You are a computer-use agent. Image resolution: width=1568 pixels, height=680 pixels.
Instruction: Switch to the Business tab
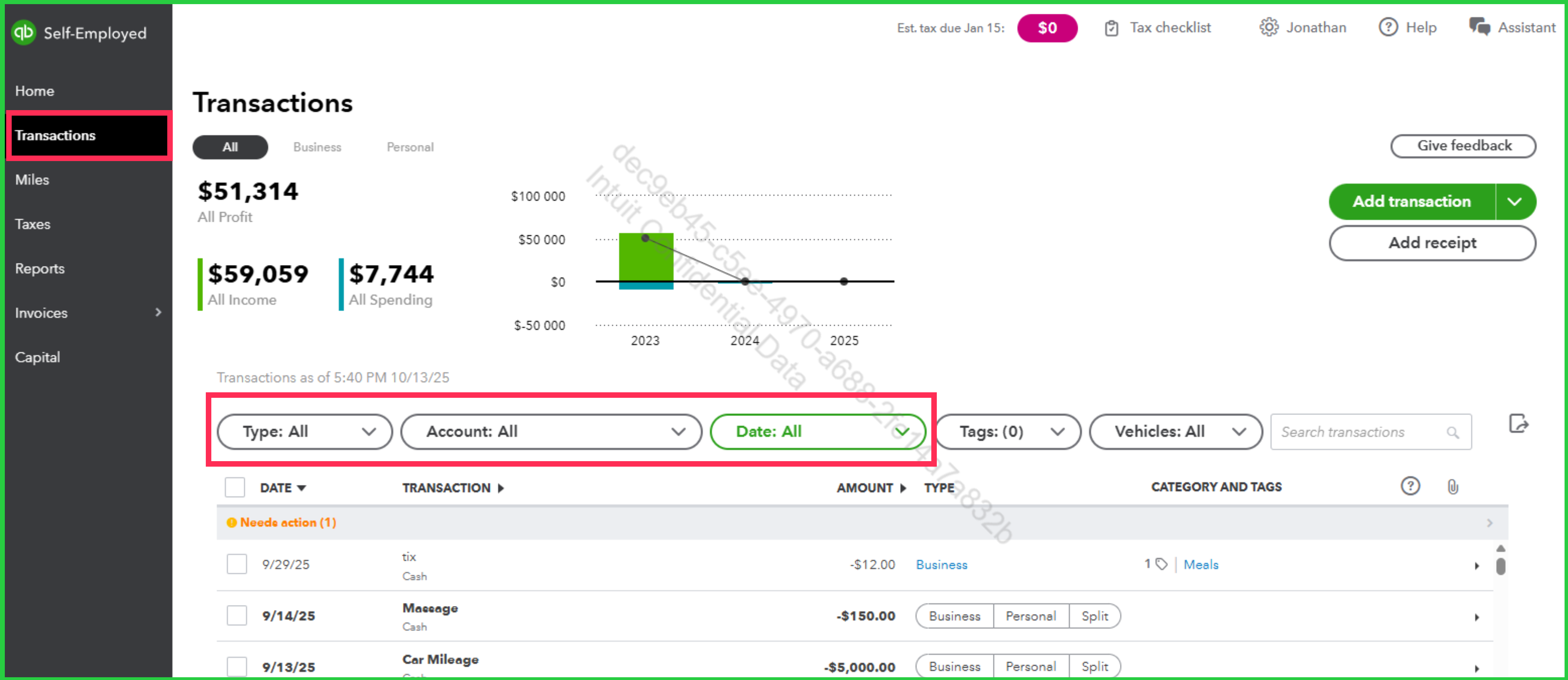pyautogui.click(x=317, y=147)
